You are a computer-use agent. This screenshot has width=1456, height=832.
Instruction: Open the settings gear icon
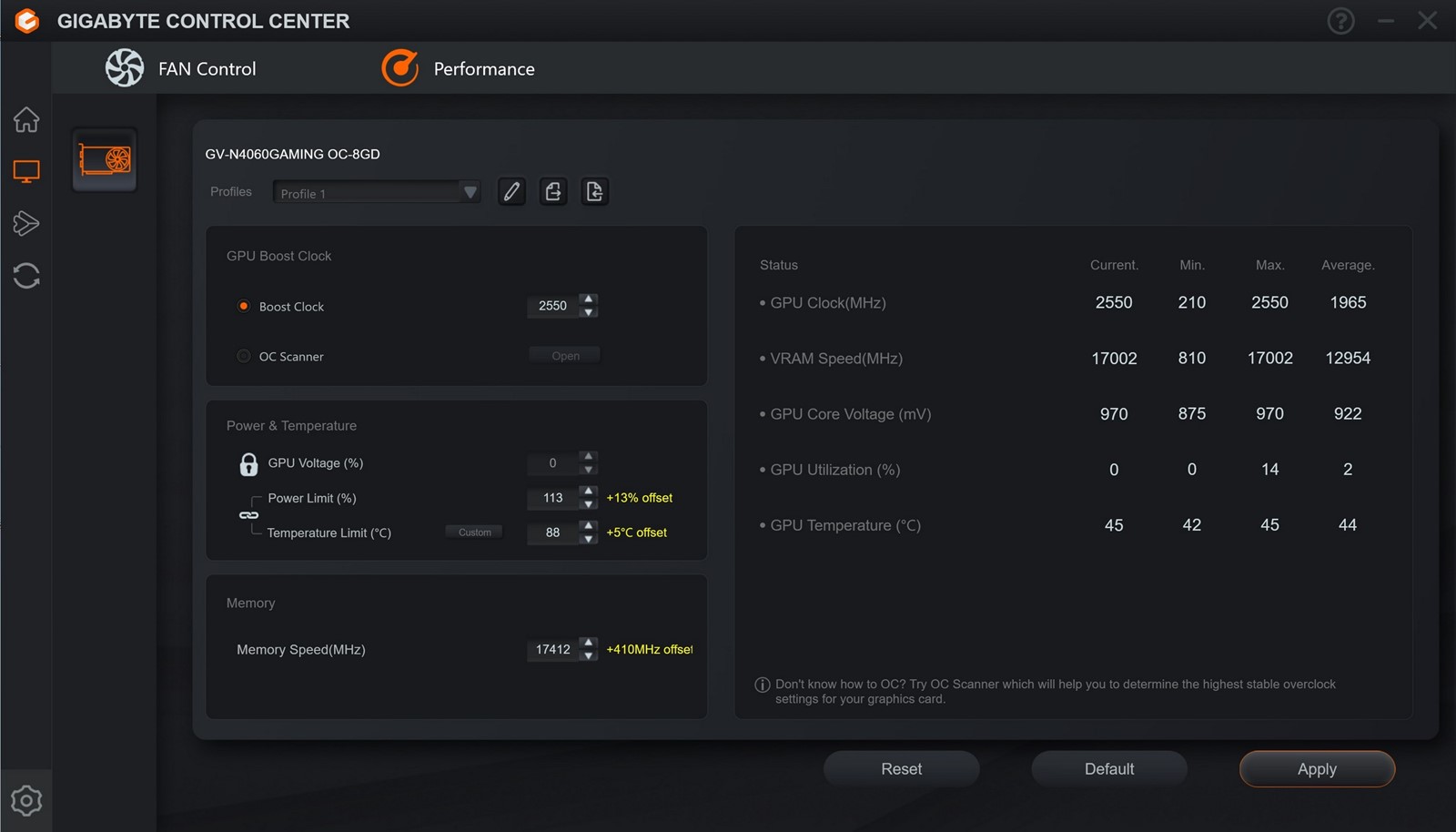coord(25,801)
